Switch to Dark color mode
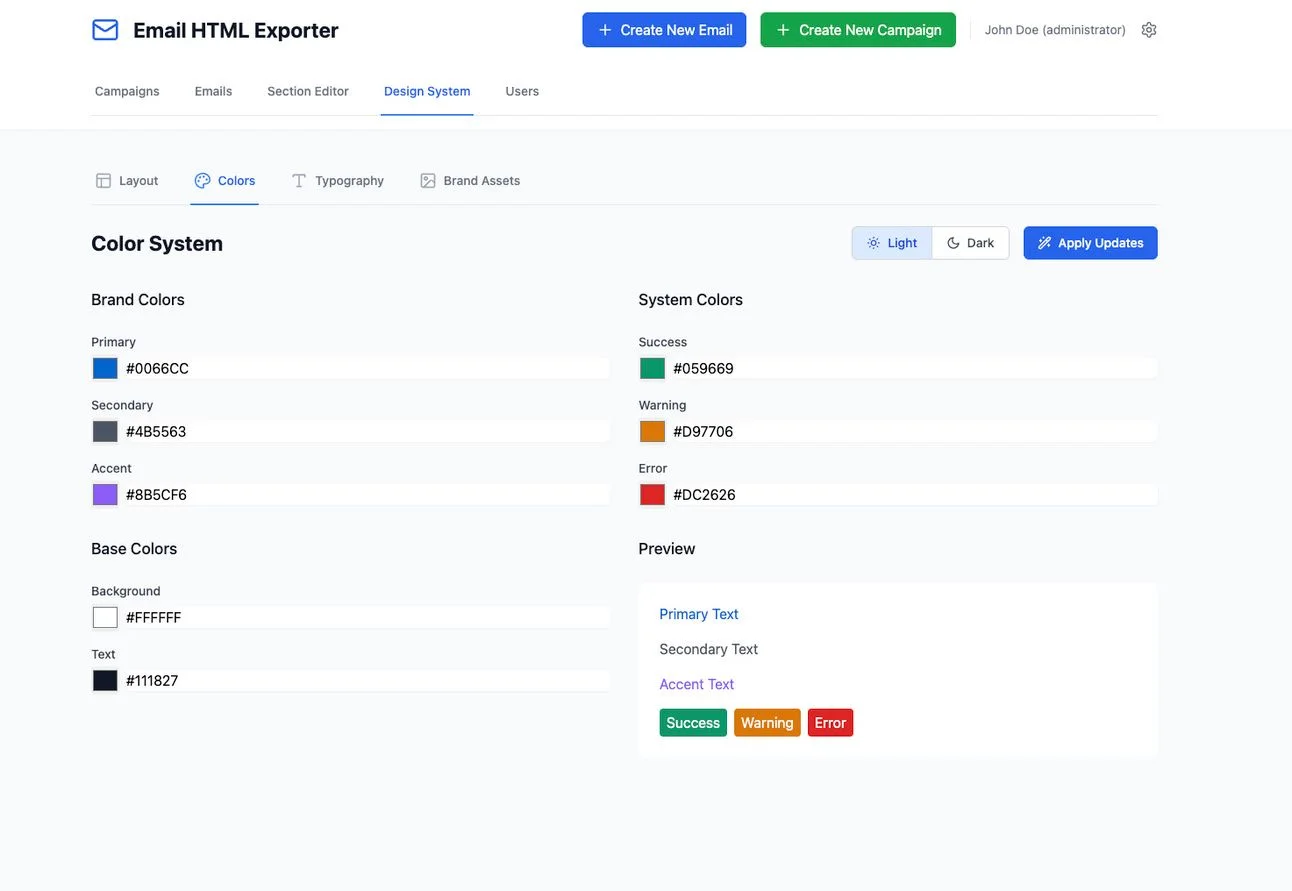 [971, 243]
